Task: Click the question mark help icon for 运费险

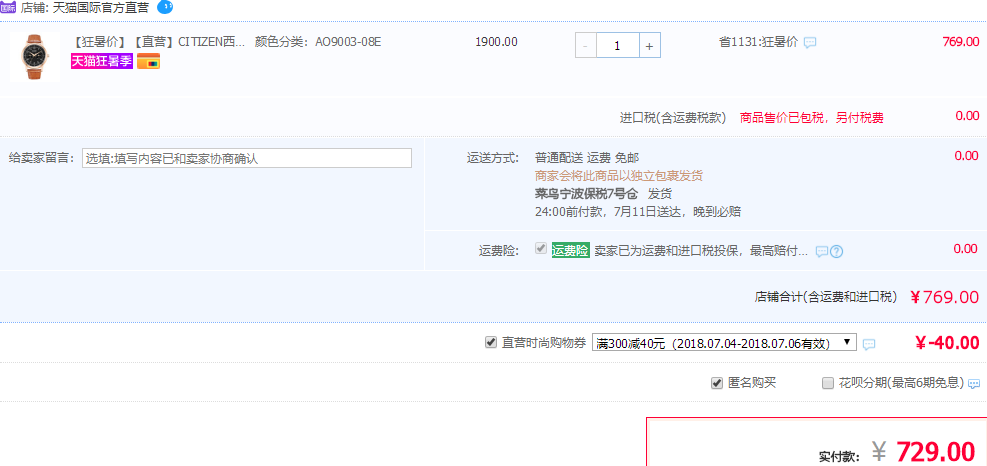Action: [837, 251]
